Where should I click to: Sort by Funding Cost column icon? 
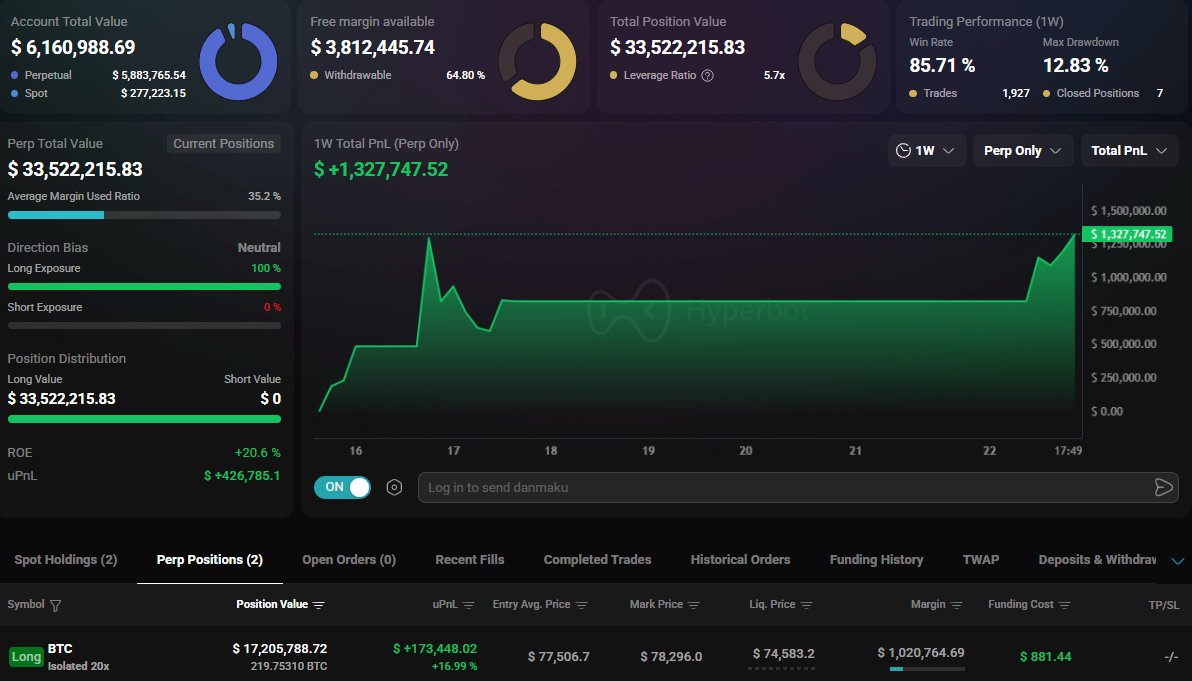[x=1064, y=605]
